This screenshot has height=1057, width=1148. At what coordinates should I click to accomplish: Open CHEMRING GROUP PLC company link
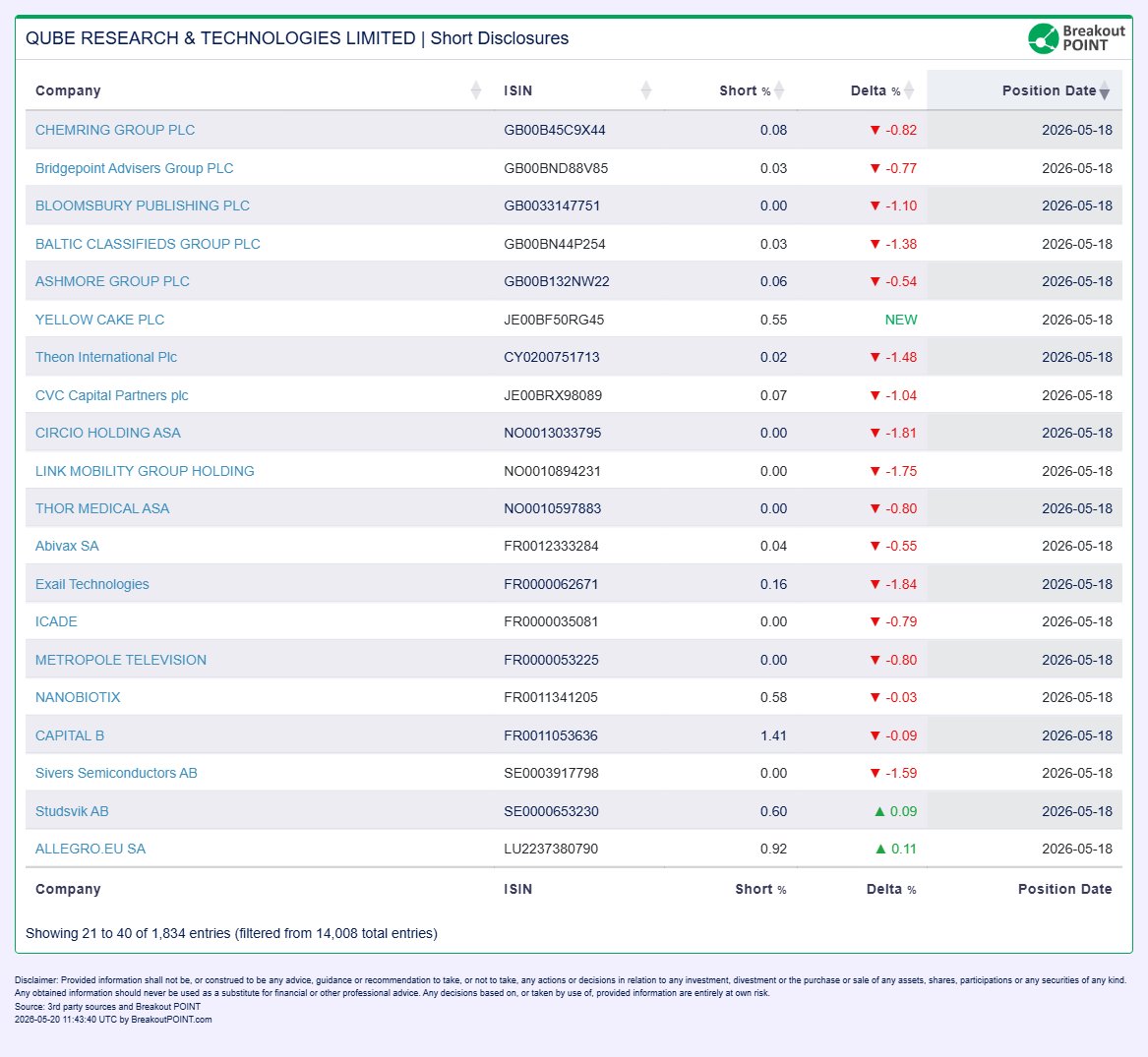[x=115, y=131]
